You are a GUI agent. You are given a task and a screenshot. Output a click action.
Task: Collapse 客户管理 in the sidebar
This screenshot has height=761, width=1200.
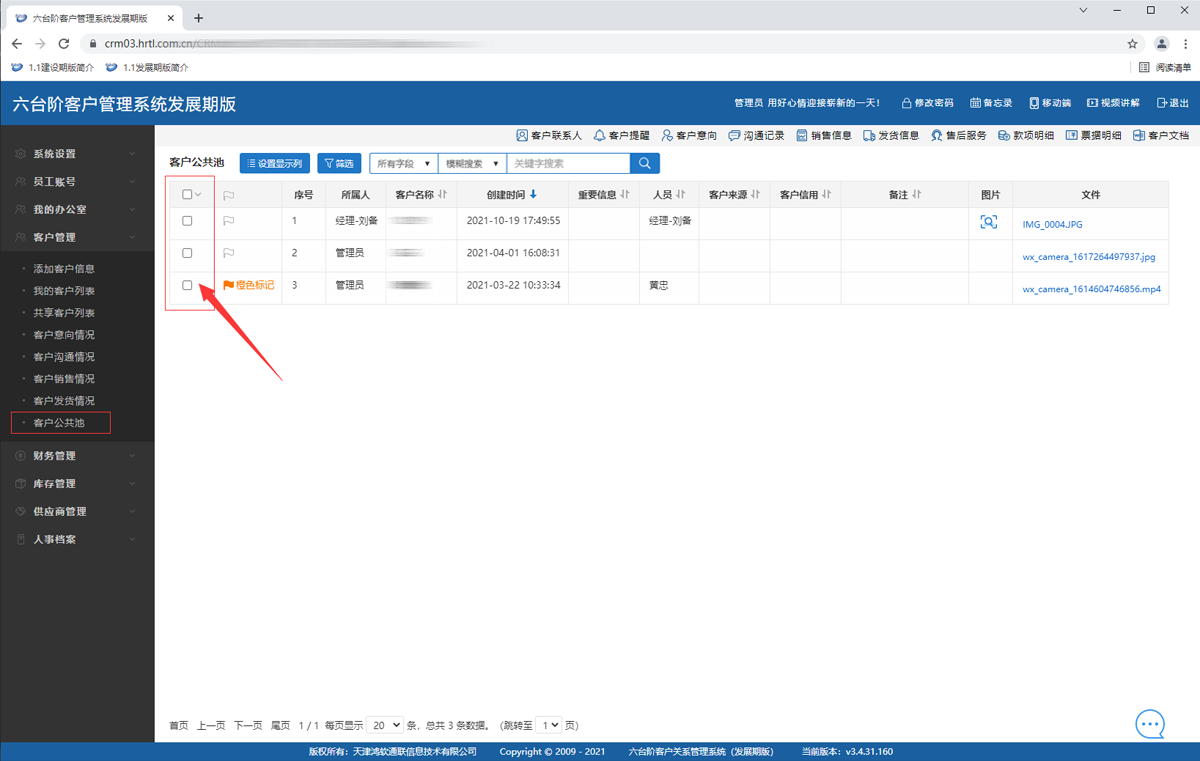(77, 238)
